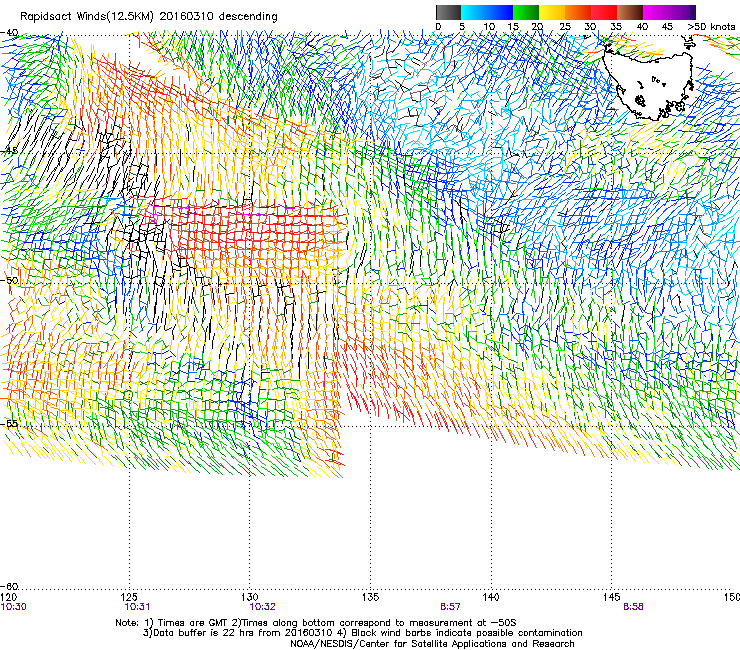Click the '-50' latitude axis label
Image resolution: width=740 pixels, height=650 pixels.
coord(9,280)
